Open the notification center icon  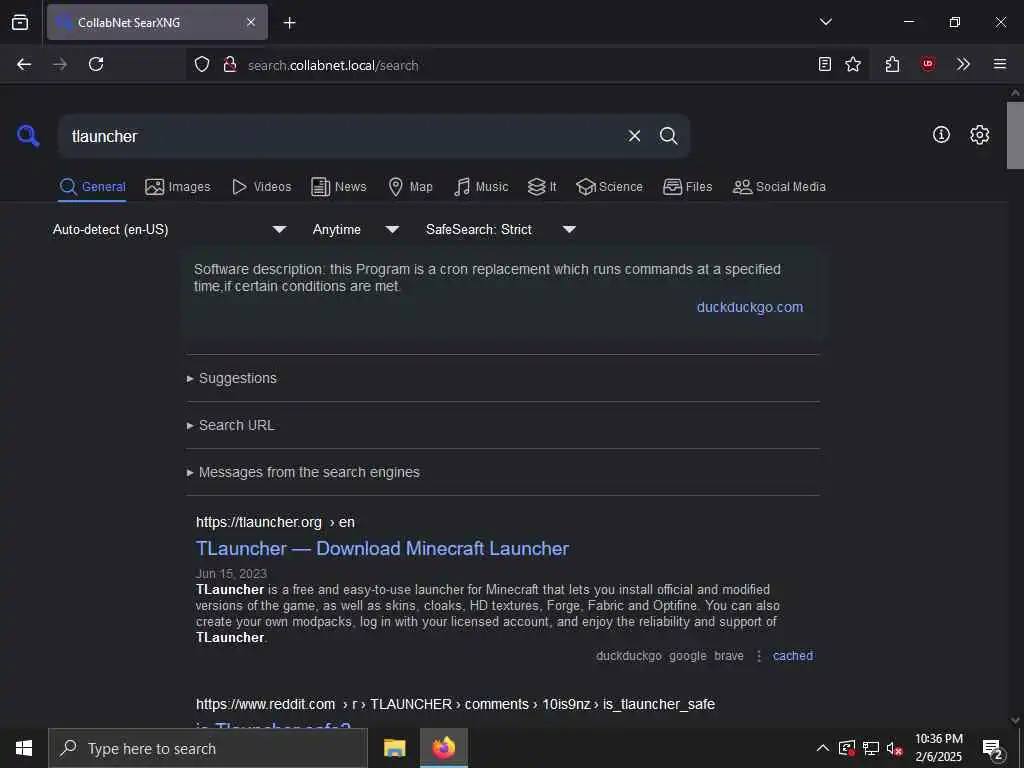pyautogui.click(x=993, y=748)
